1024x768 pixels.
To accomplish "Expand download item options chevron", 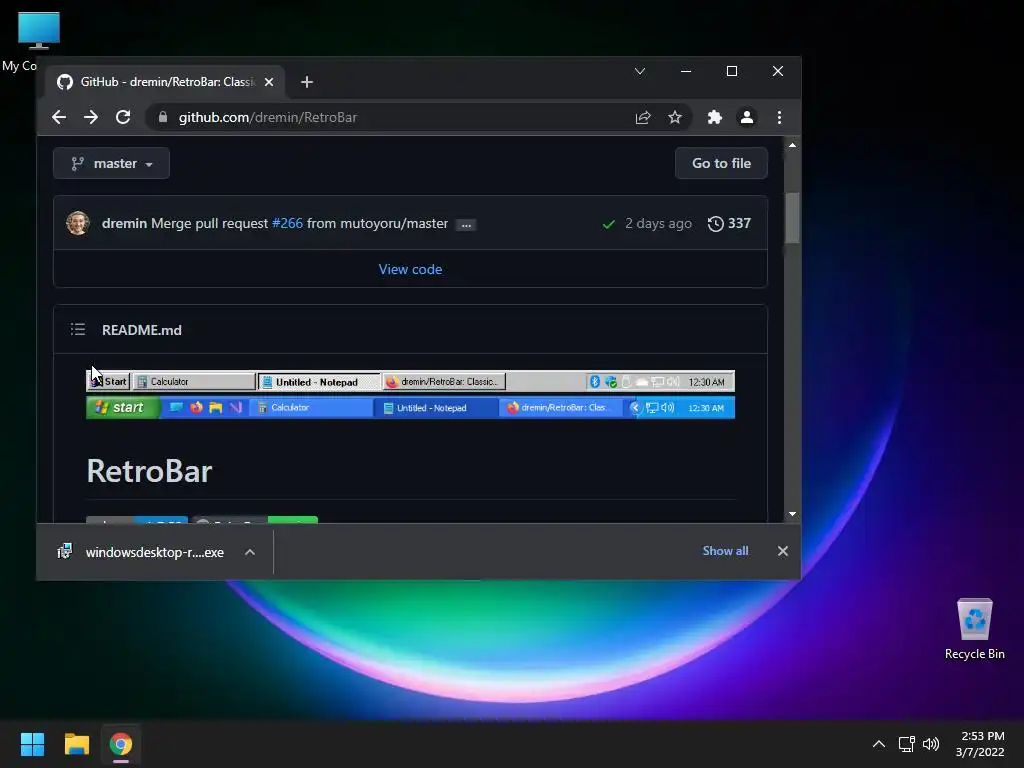I will click(249, 552).
